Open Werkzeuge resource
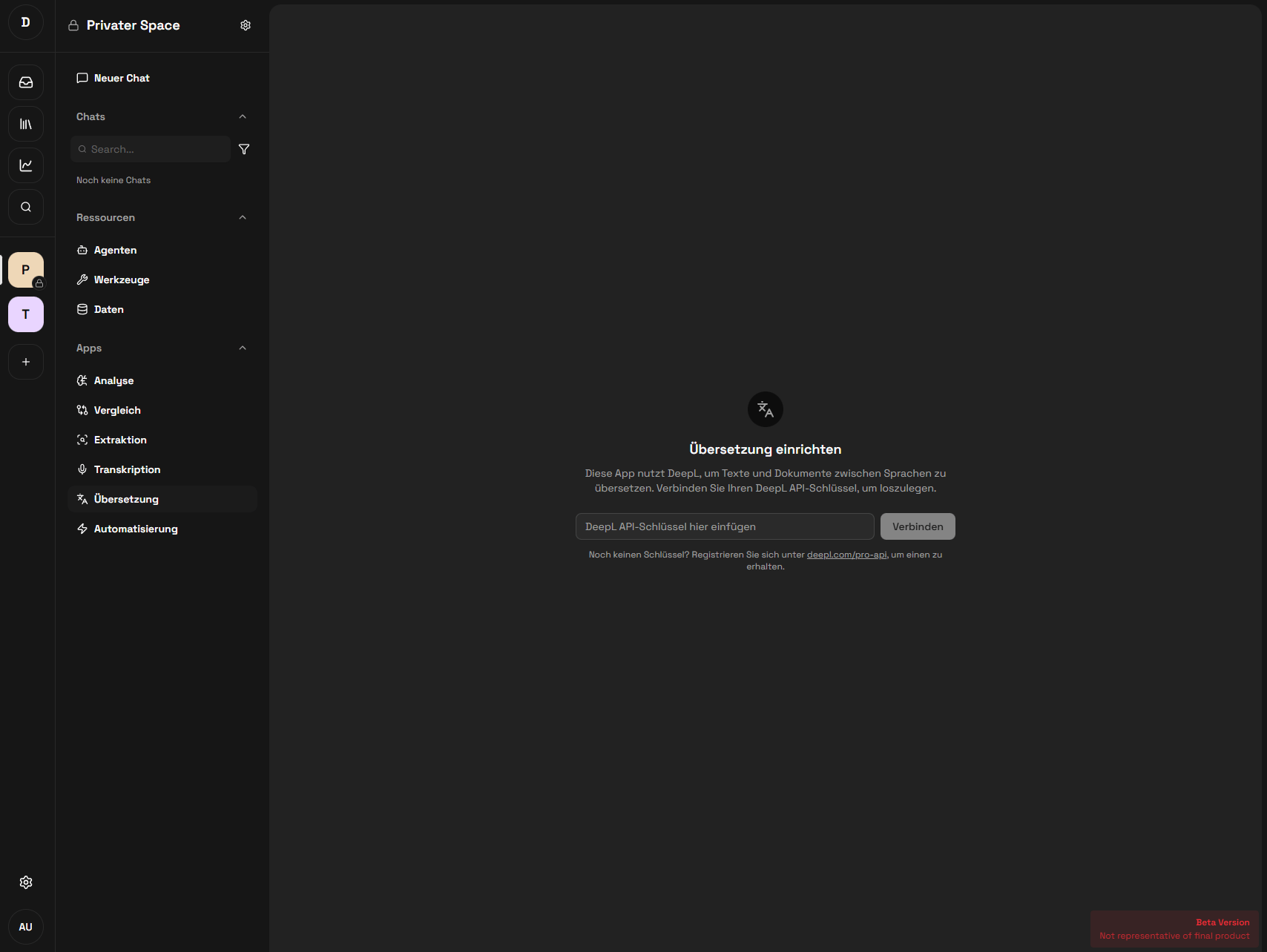The width and height of the screenshot is (1267, 952). point(162,280)
